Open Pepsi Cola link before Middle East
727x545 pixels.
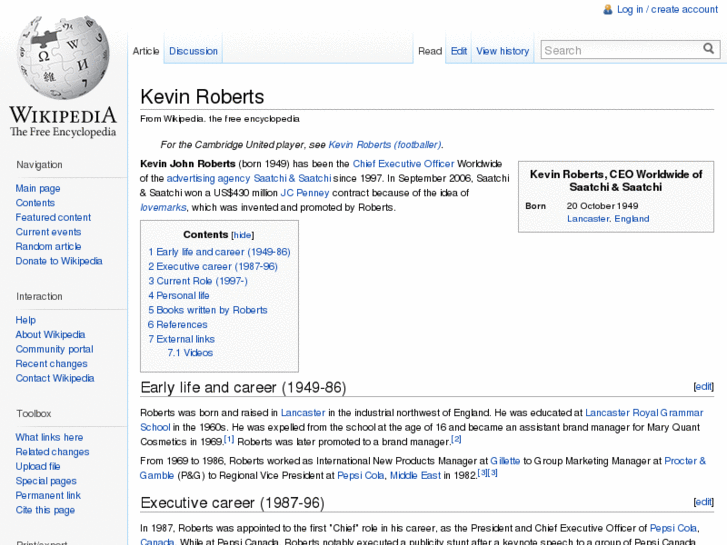[x=360, y=475]
